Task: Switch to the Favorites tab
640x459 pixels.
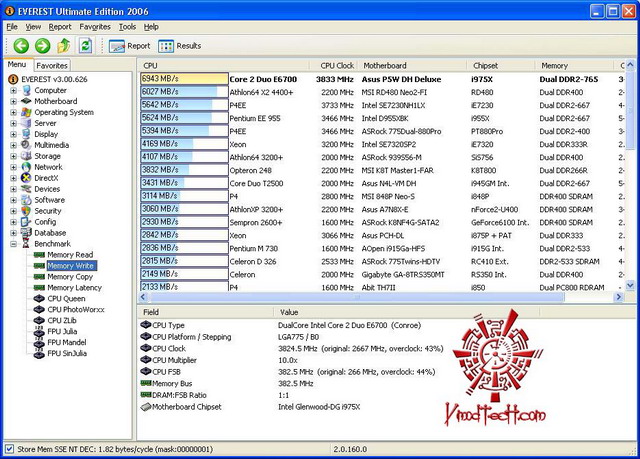Action: click(52, 65)
